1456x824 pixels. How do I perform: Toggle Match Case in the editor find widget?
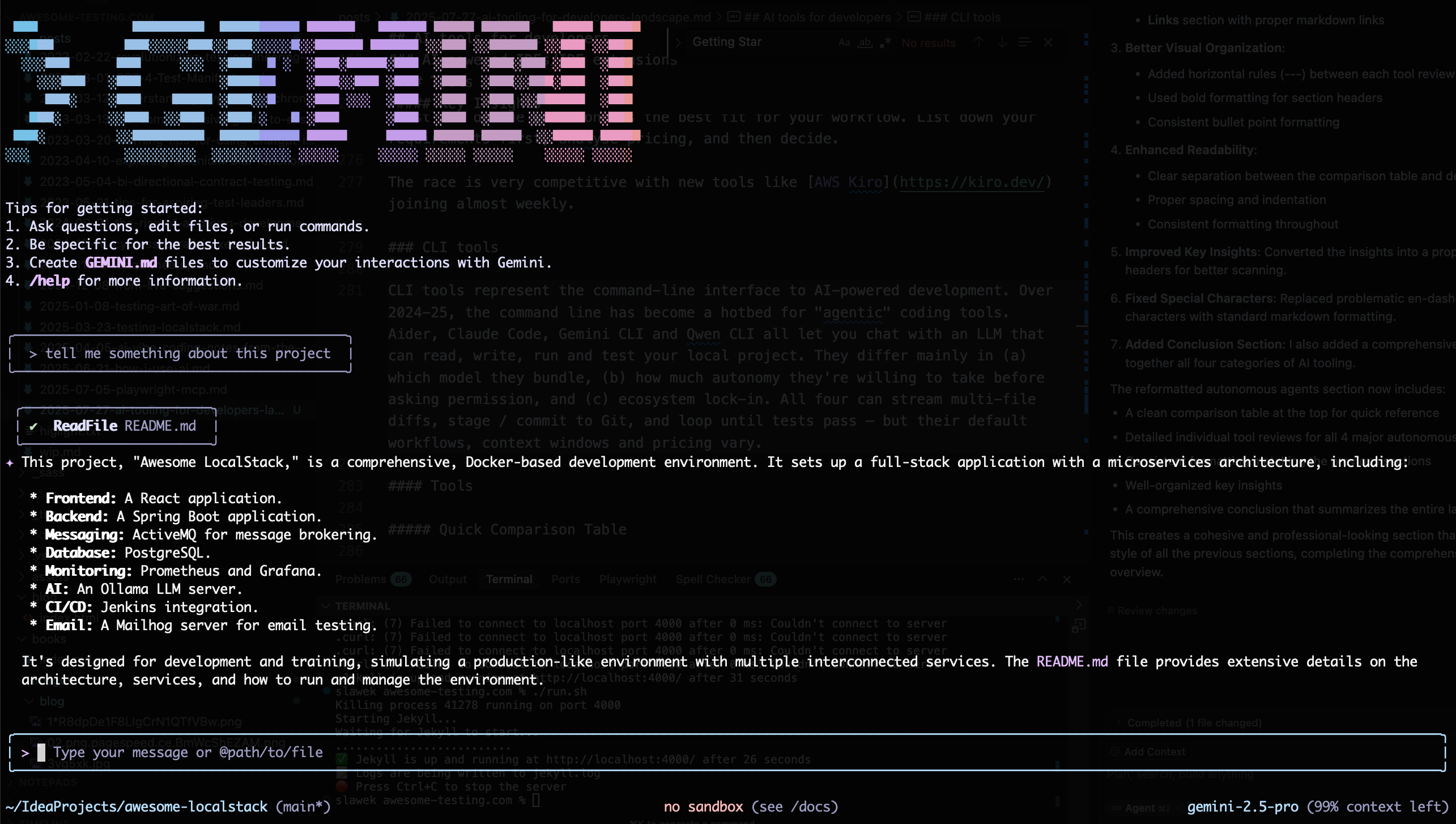point(844,43)
